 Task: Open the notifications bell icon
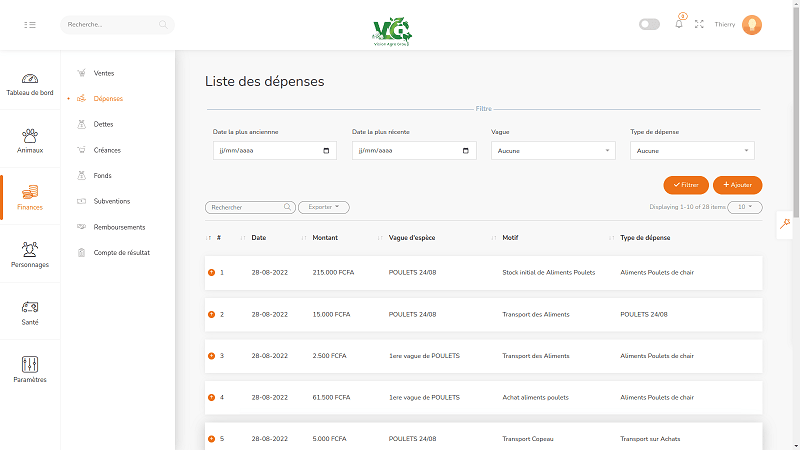click(x=679, y=24)
